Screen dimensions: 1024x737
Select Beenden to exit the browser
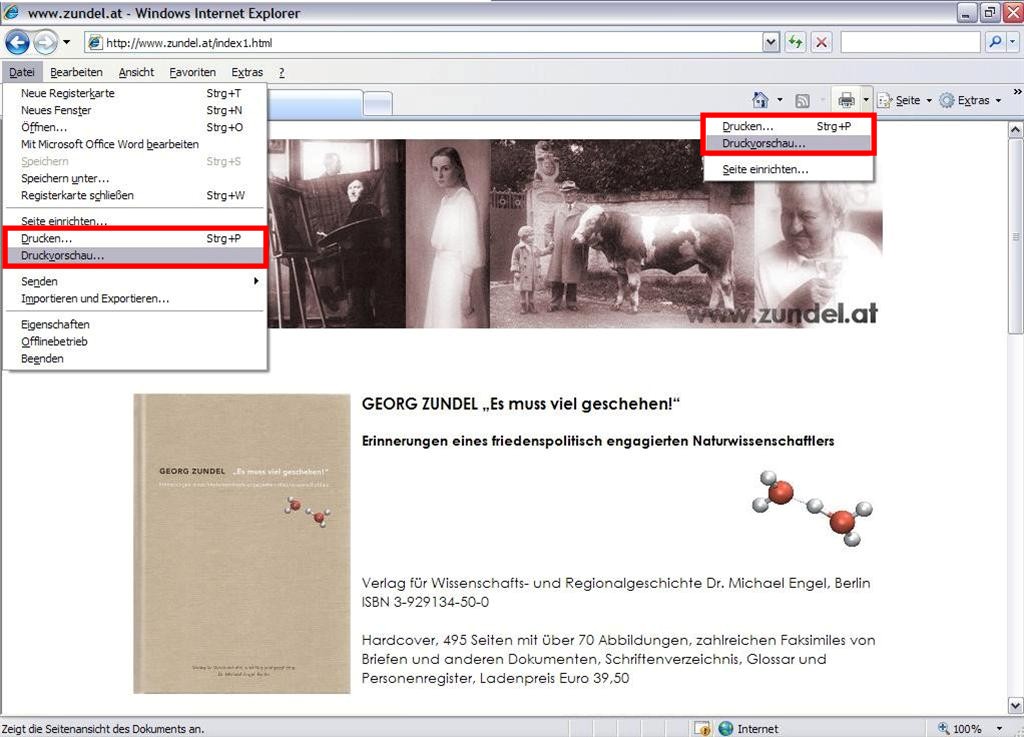click(x=135, y=358)
